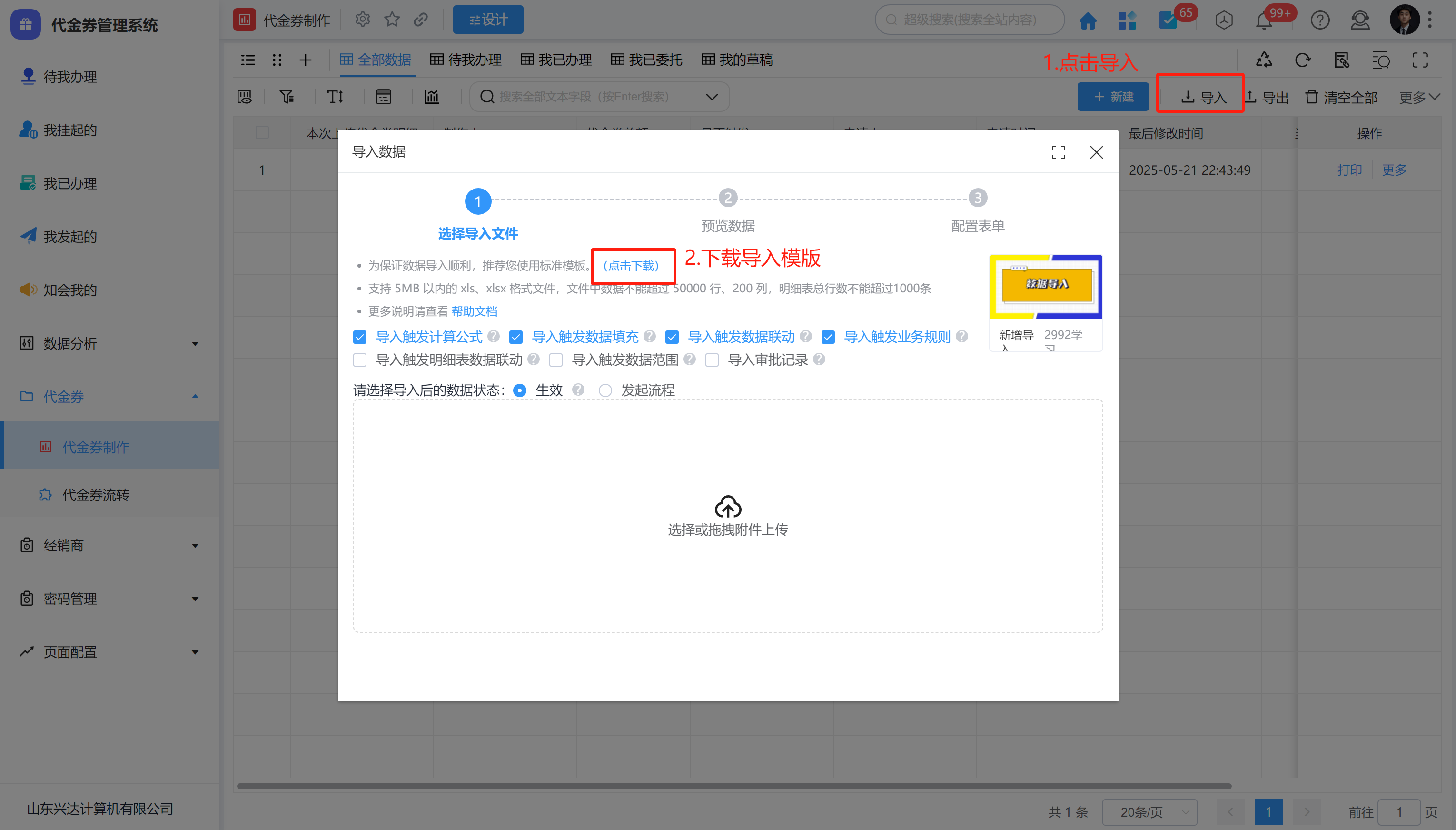Open the 数据导入 tutorial thumbnail
This screenshot has width=1456, height=830.
click(x=1046, y=286)
